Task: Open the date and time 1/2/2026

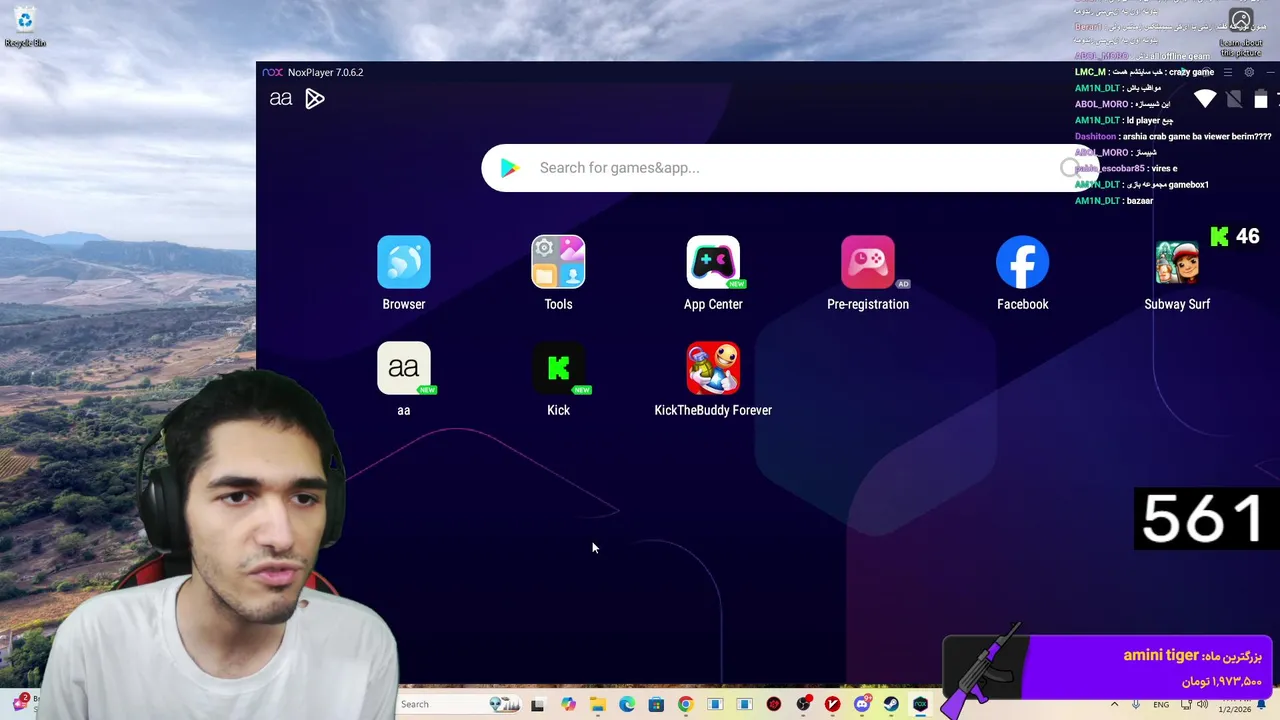Action: point(1233,705)
